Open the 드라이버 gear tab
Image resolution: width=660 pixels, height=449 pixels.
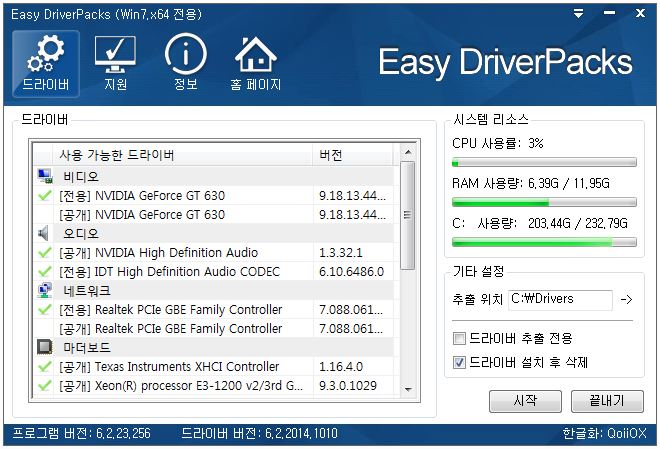pyautogui.click(x=45, y=64)
